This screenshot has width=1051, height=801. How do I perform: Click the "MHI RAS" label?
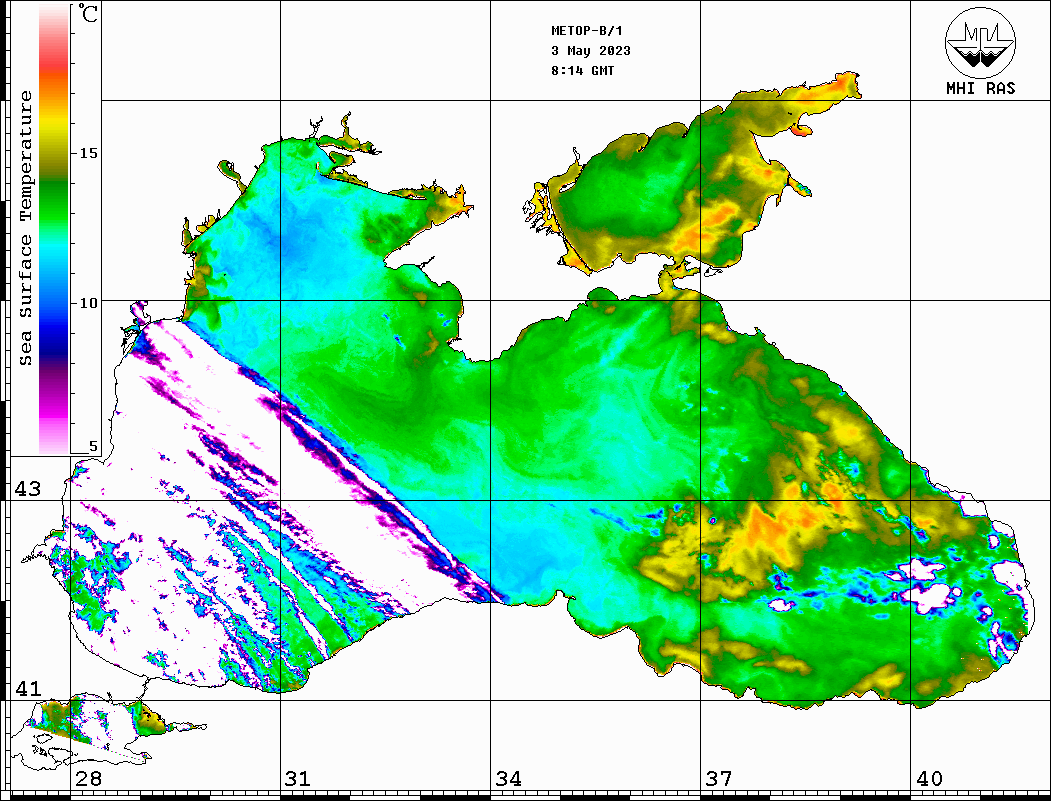click(980, 88)
